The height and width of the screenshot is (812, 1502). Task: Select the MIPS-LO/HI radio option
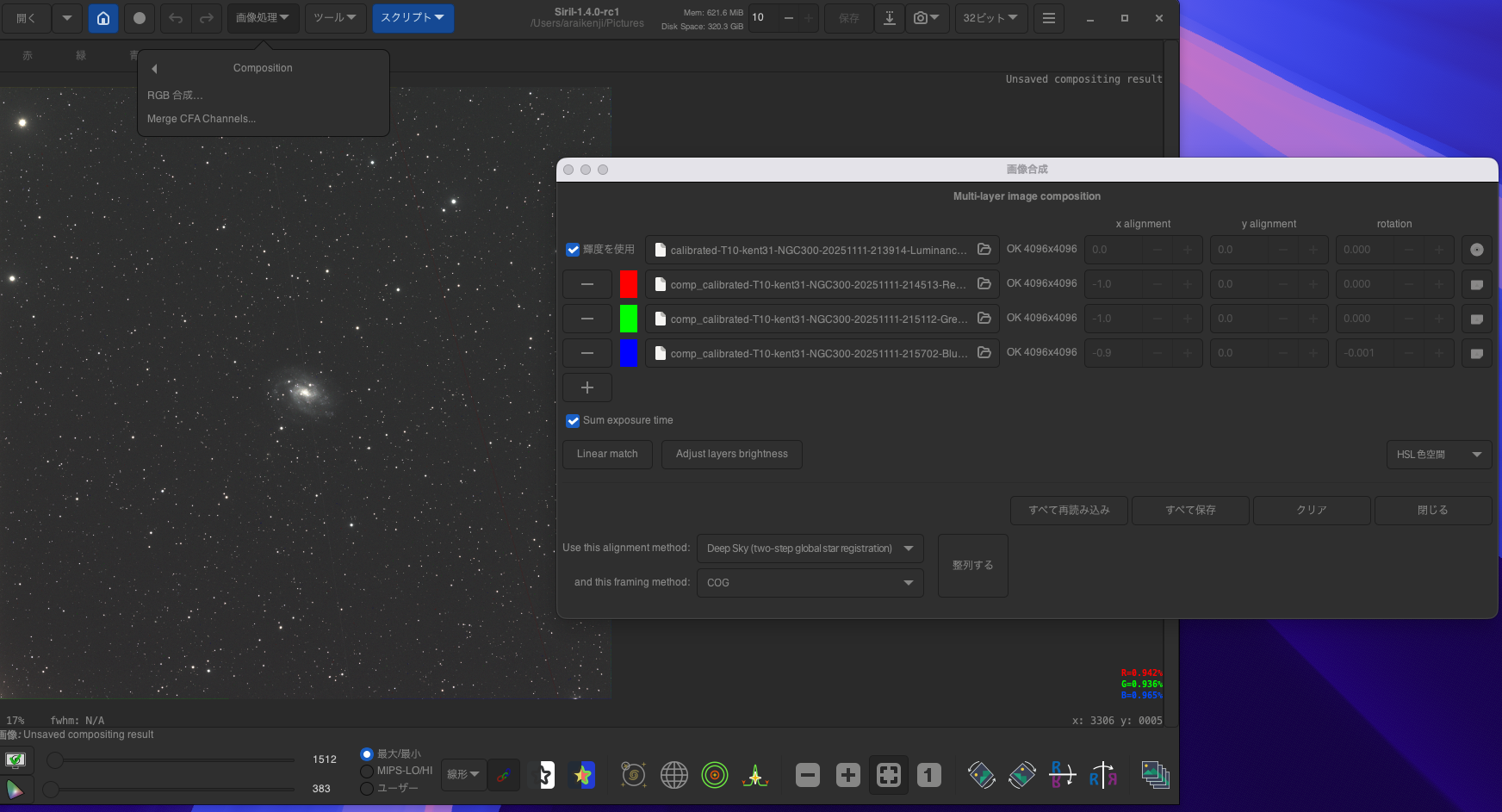click(367, 771)
